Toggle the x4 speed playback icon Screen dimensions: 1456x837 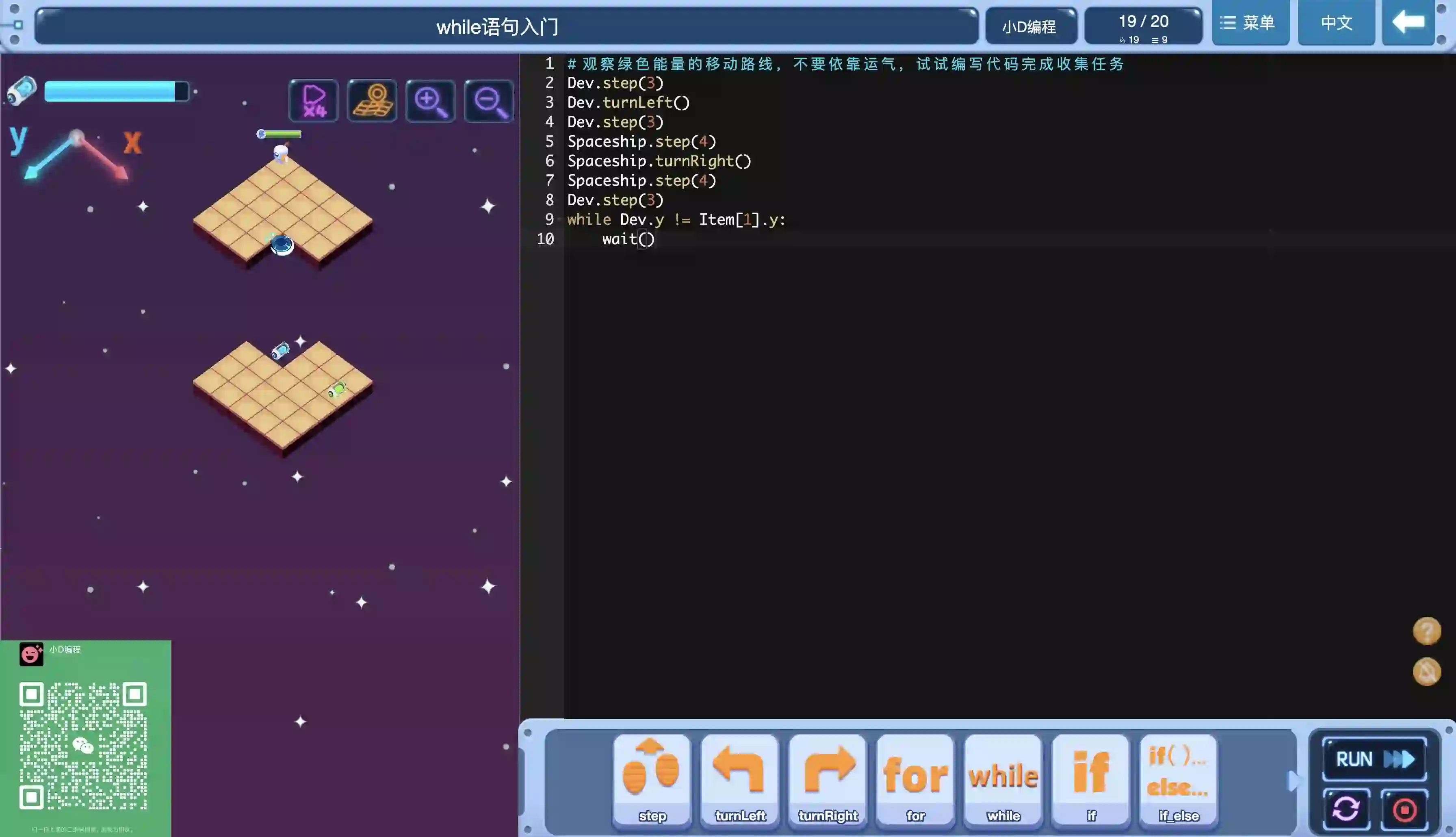coord(314,101)
